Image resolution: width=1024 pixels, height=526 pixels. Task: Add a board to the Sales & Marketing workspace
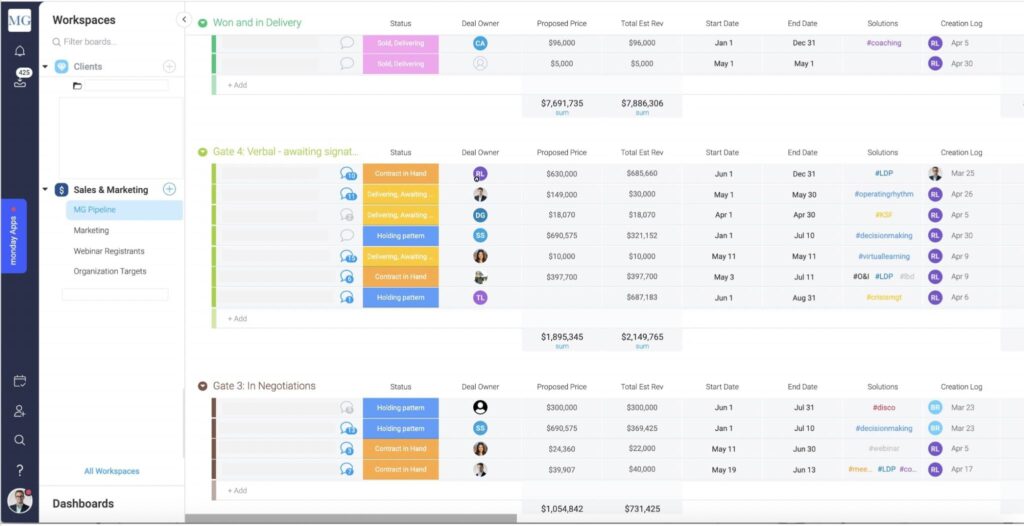pyautogui.click(x=169, y=189)
